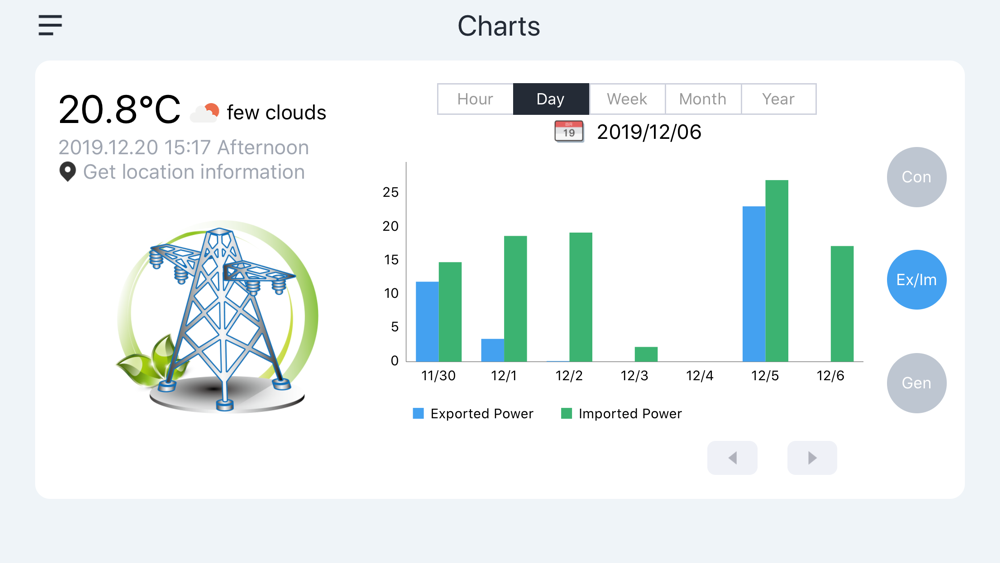Click the weather cloud icon
This screenshot has width=1000, height=563.
tap(205, 112)
